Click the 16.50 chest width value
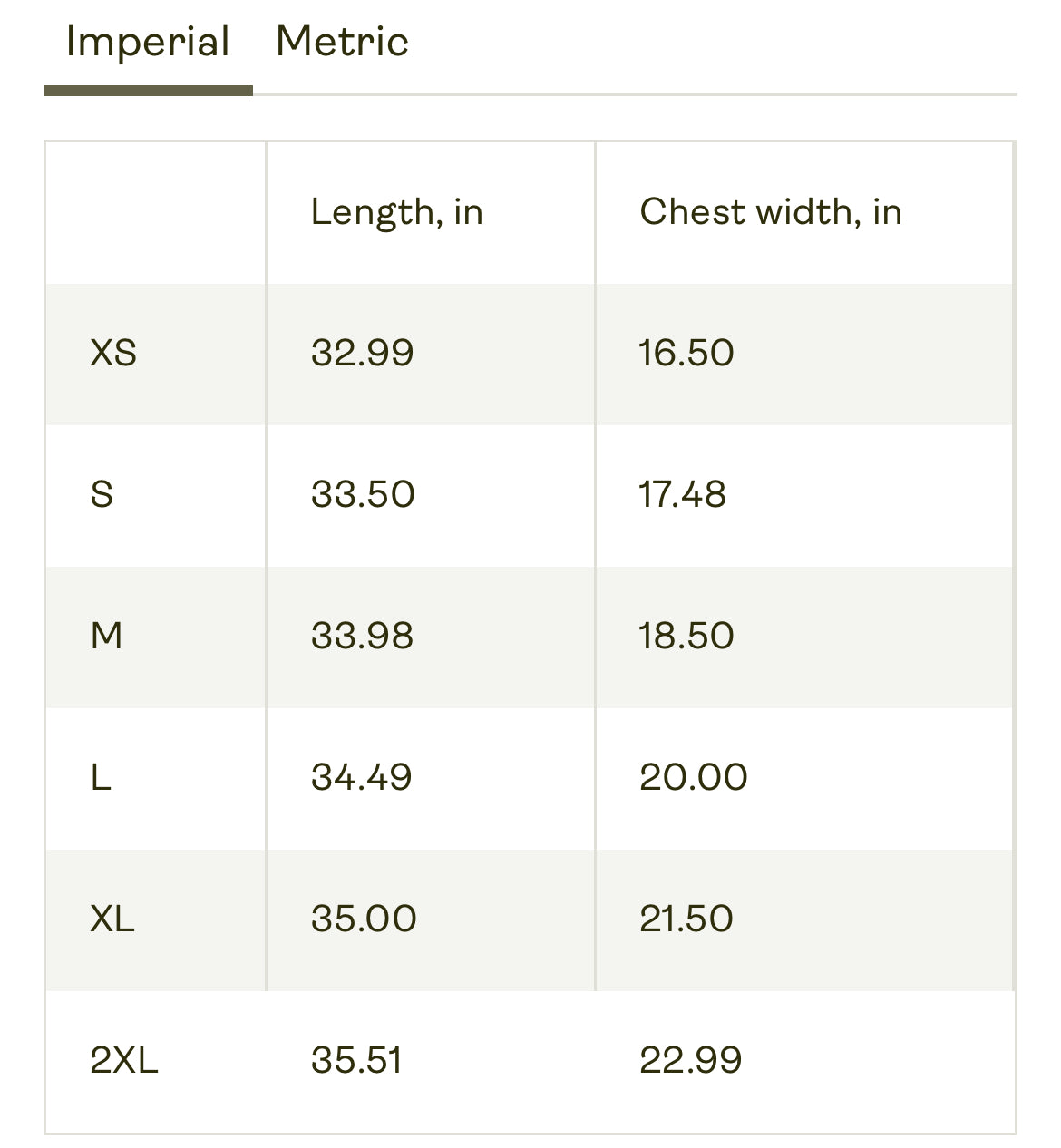 pos(686,353)
